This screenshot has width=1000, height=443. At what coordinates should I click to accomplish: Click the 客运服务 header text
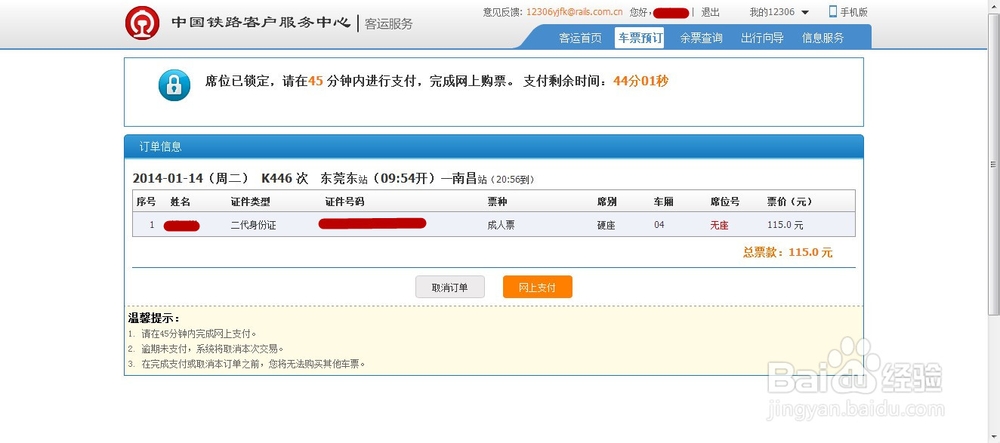(388, 24)
